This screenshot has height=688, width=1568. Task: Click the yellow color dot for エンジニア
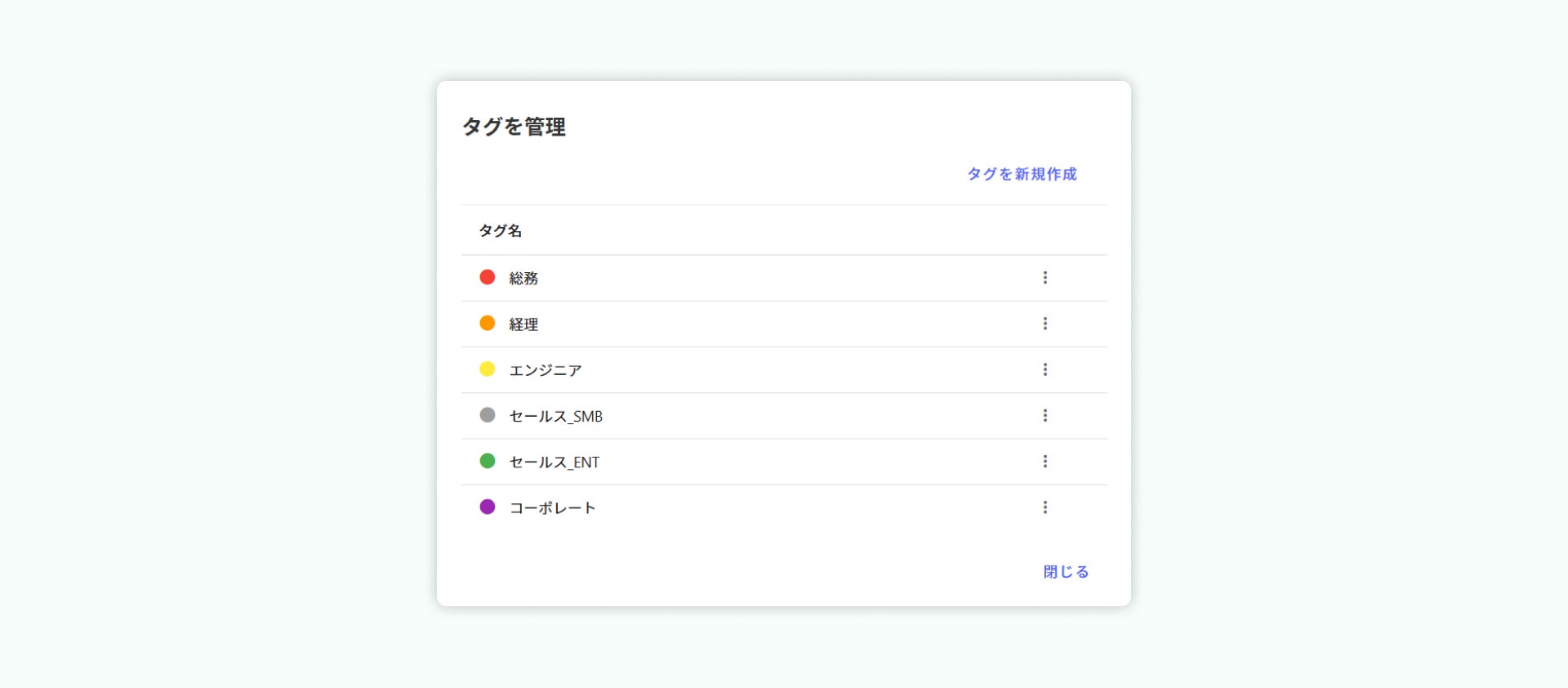click(488, 369)
